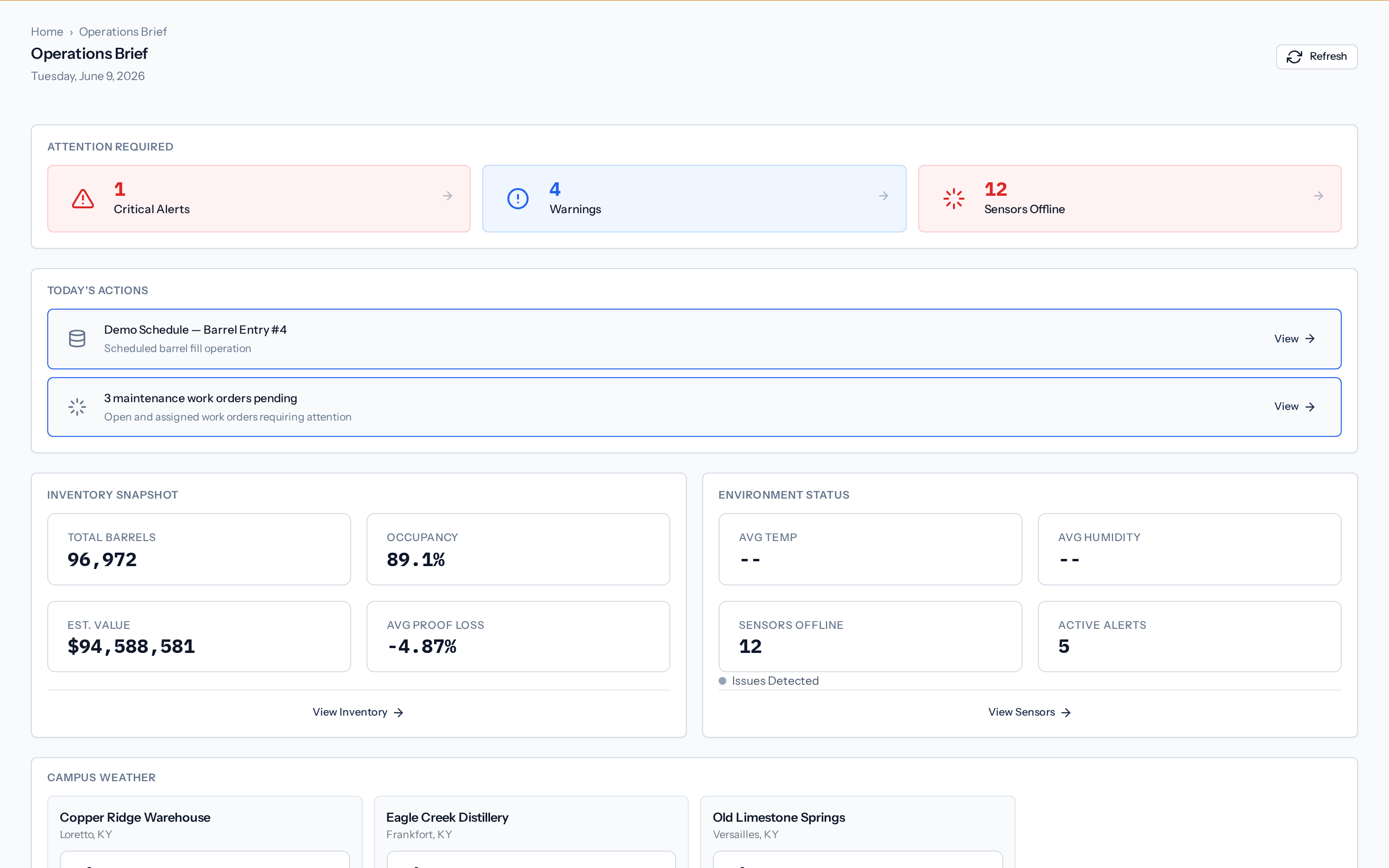This screenshot has width=1389, height=868.
Task: Click the Issues Detected status dot
Action: (722, 681)
